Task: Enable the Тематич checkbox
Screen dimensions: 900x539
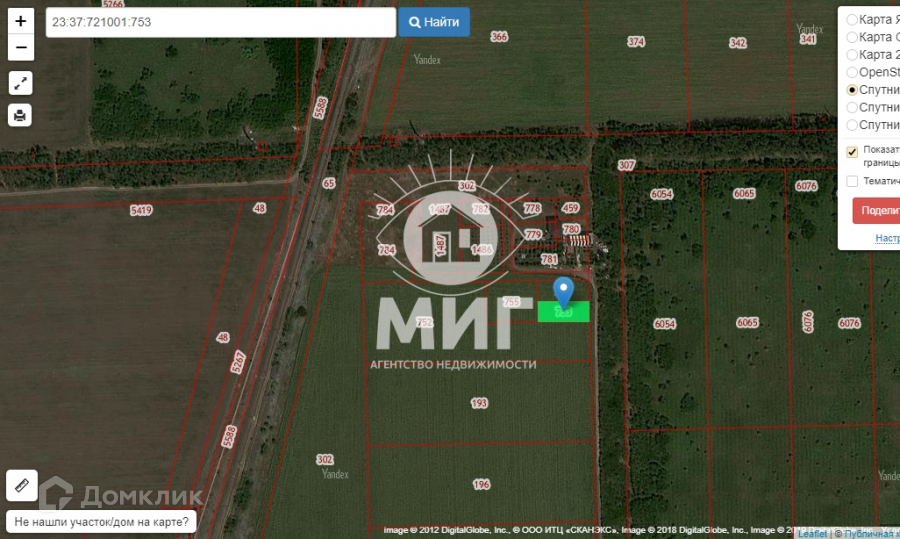Action: [x=852, y=181]
